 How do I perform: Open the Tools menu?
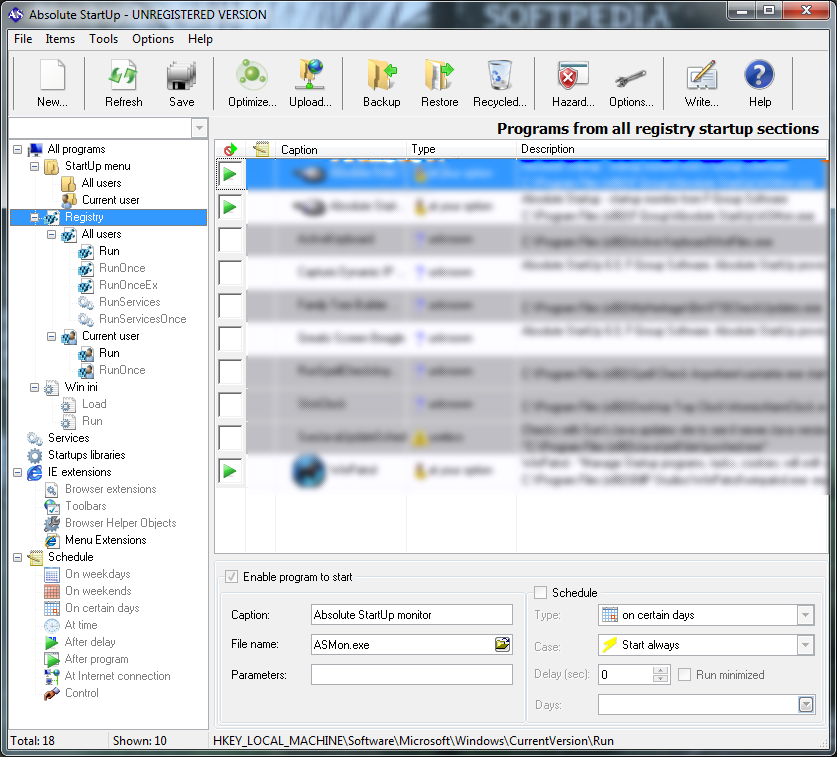[x=103, y=39]
